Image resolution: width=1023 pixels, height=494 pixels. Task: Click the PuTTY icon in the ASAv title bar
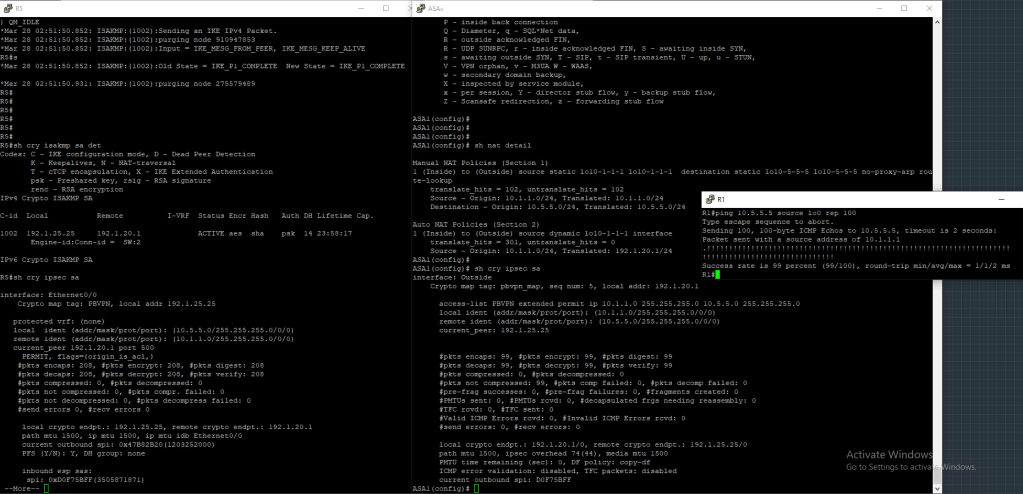click(420, 8)
